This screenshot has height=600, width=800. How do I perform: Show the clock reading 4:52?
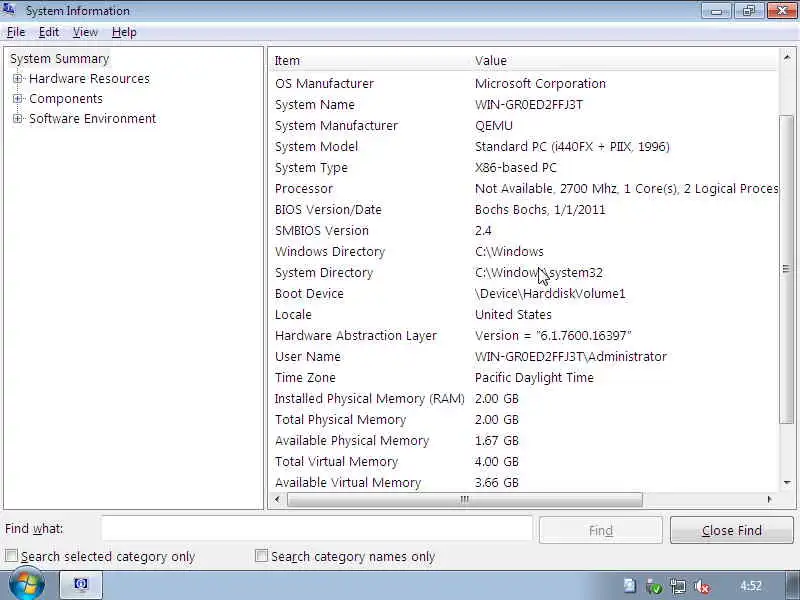[751, 586]
